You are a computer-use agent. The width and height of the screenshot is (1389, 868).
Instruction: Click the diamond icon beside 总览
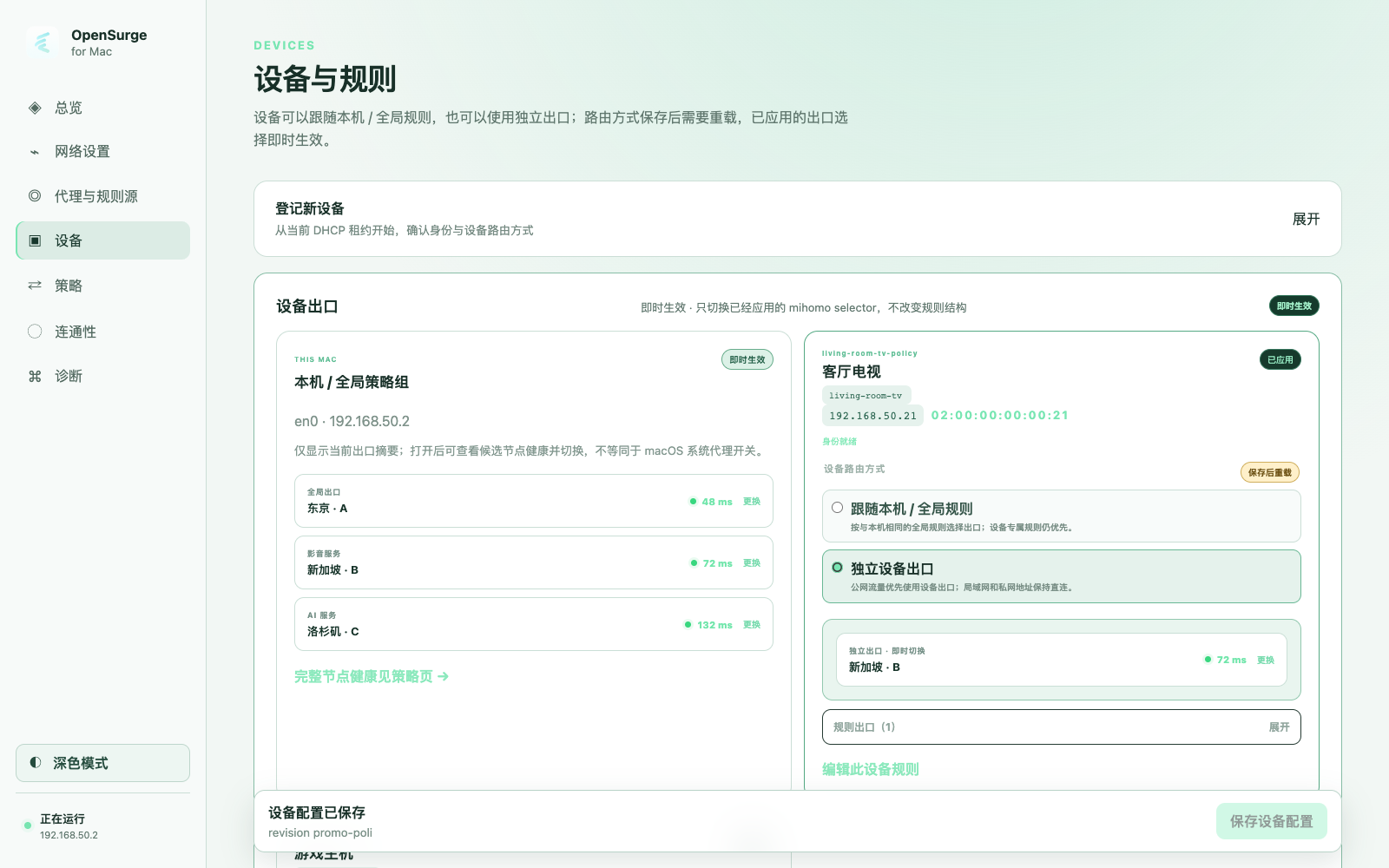point(35,108)
